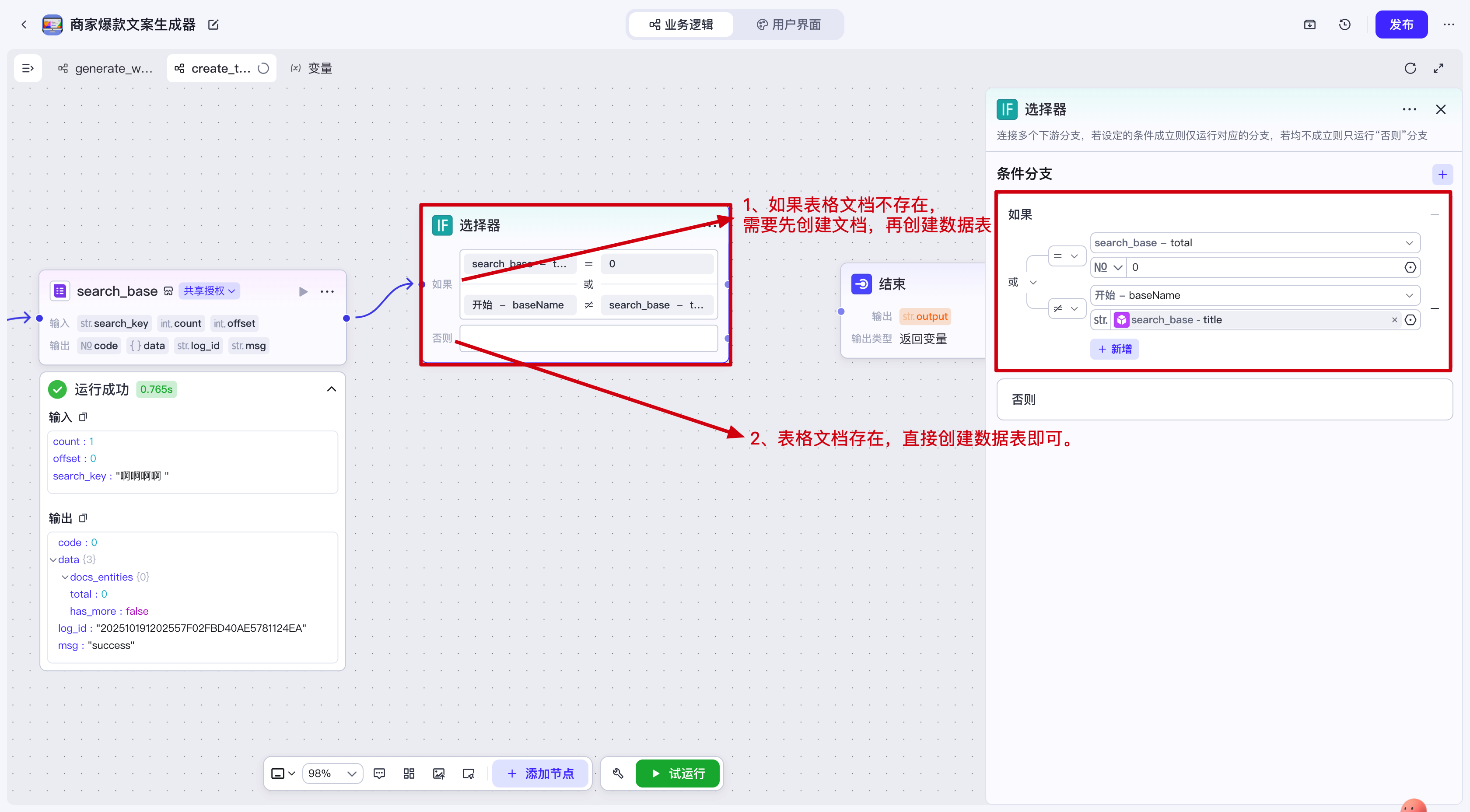1470x812 pixels.
Task: Open the 共享授权 authorization dropdown
Action: pyautogui.click(x=210, y=291)
